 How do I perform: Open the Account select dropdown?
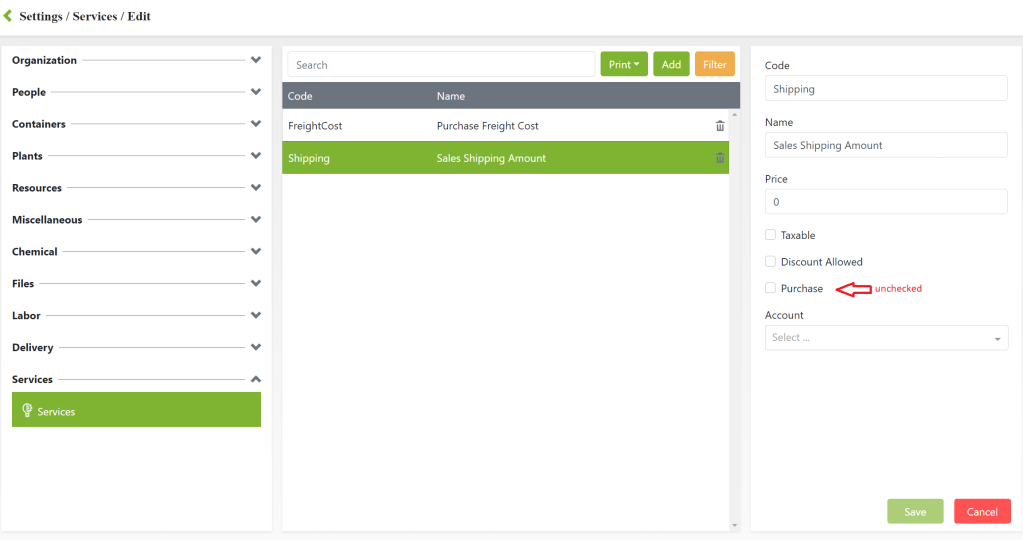click(886, 338)
